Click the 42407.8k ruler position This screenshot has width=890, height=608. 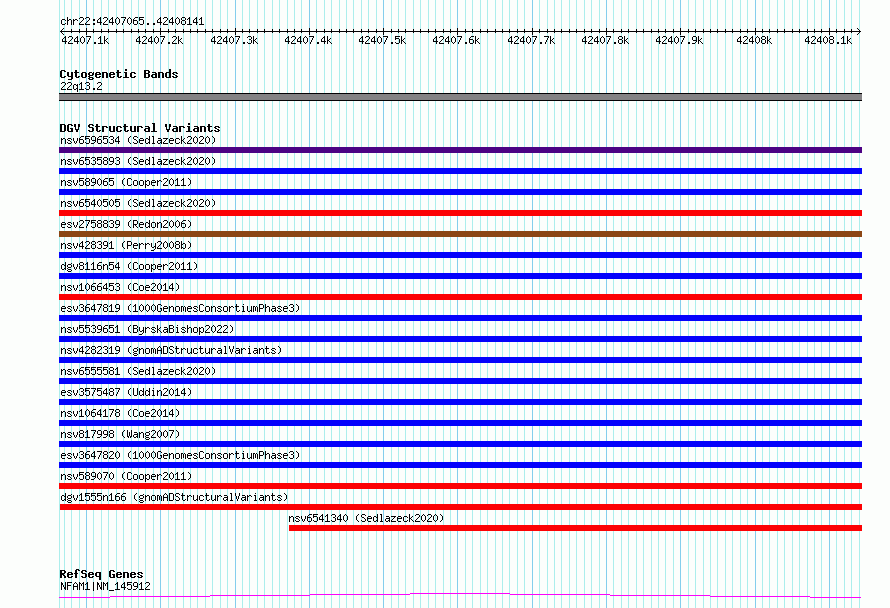pyautogui.click(x=605, y=40)
